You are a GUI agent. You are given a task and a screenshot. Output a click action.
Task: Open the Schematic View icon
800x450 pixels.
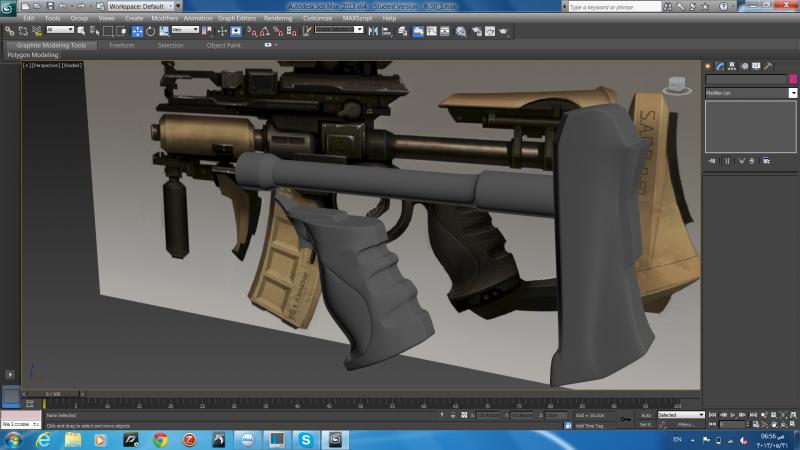pos(445,31)
